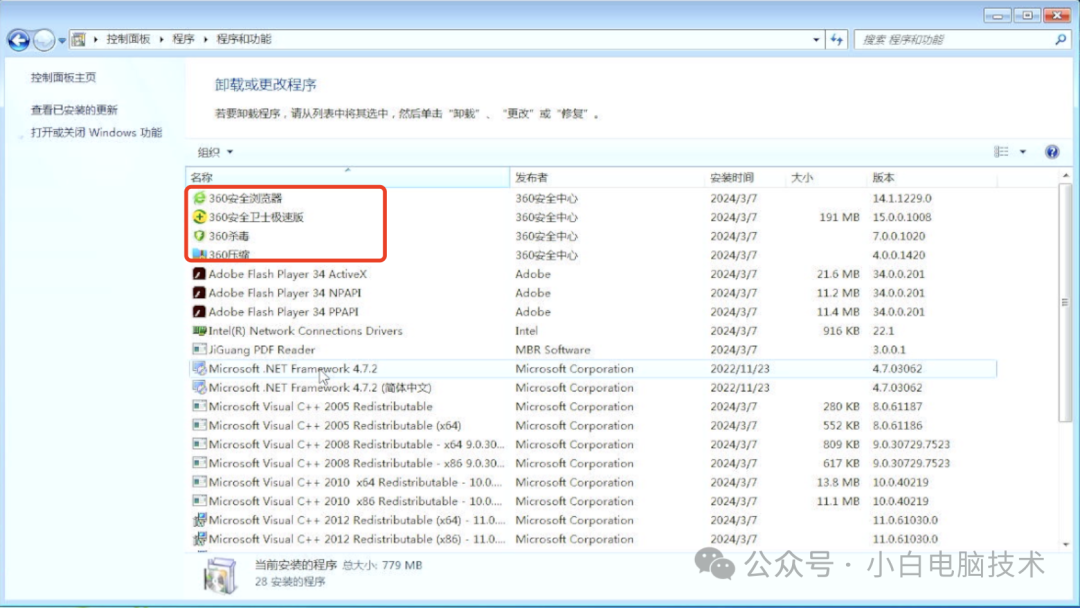Click Visual C++ 2010 x86 Redistributable icon

[199, 501]
